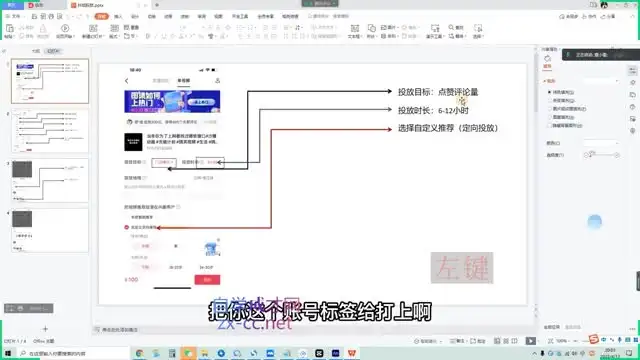Select slide 3 thumbnail
Image resolution: width=640 pixels, height=360 pixels.
click(50, 181)
